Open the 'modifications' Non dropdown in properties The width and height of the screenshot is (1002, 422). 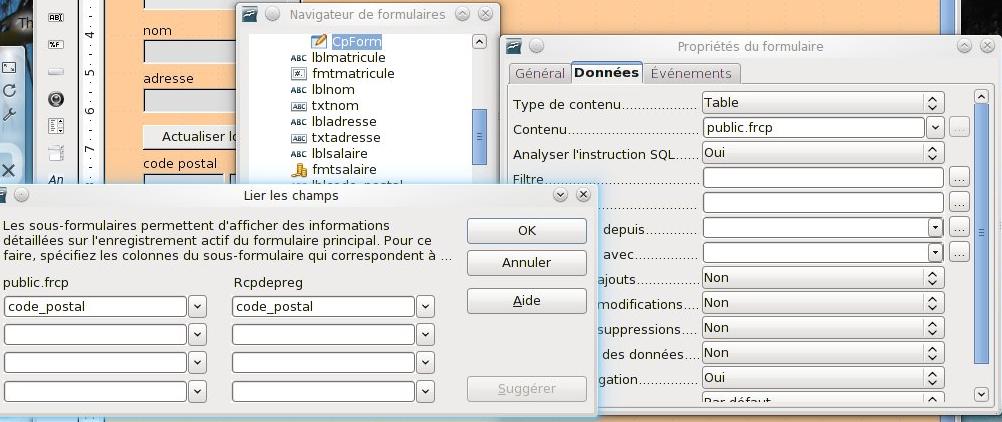[x=823, y=302]
